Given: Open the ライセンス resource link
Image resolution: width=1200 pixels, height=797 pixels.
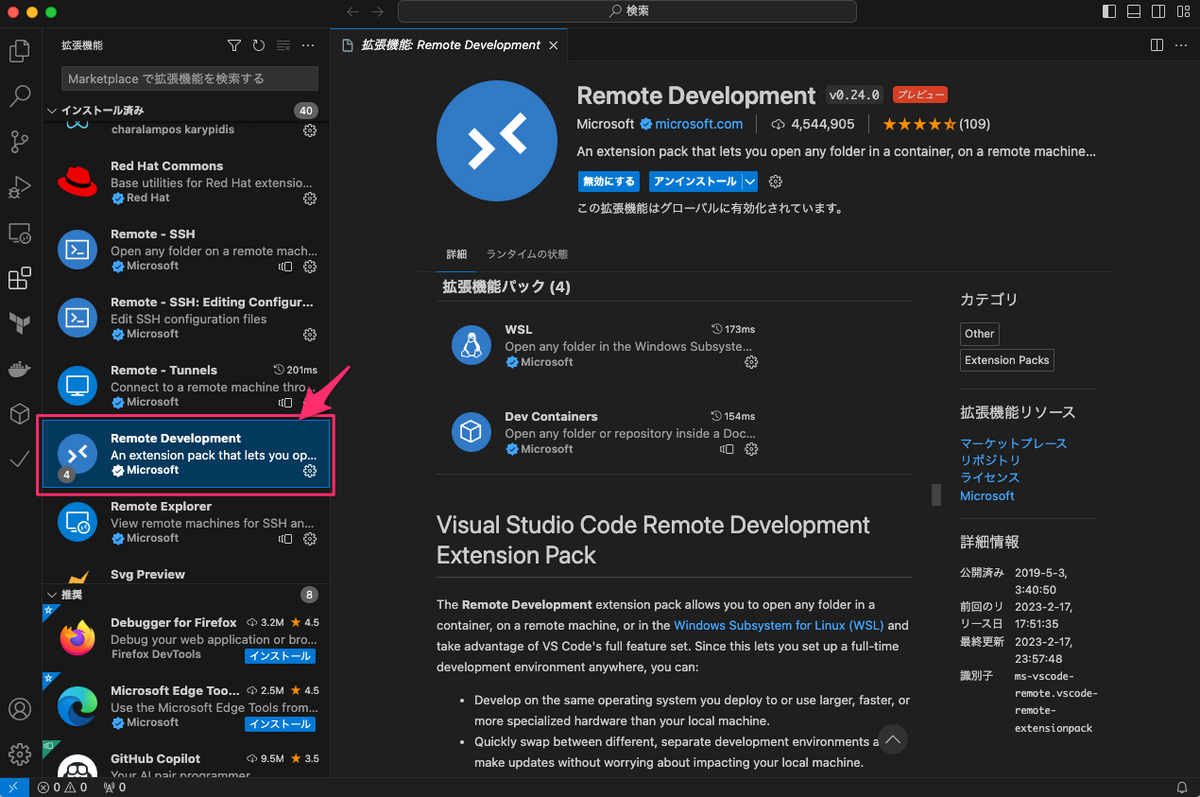Looking at the screenshot, I should [990, 478].
